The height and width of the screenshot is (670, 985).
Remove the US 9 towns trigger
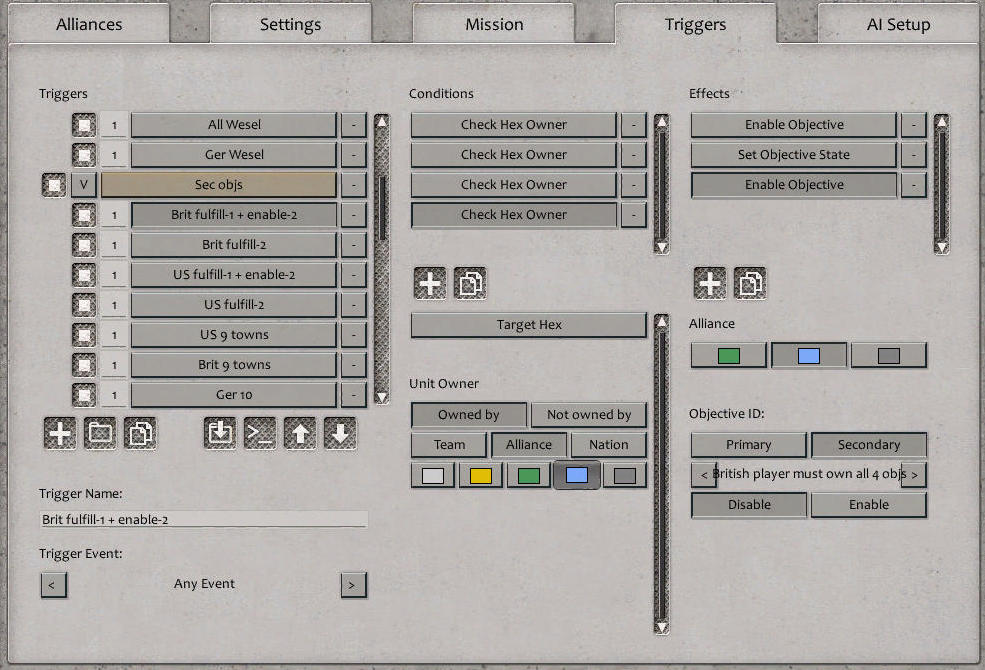click(354, 335)
